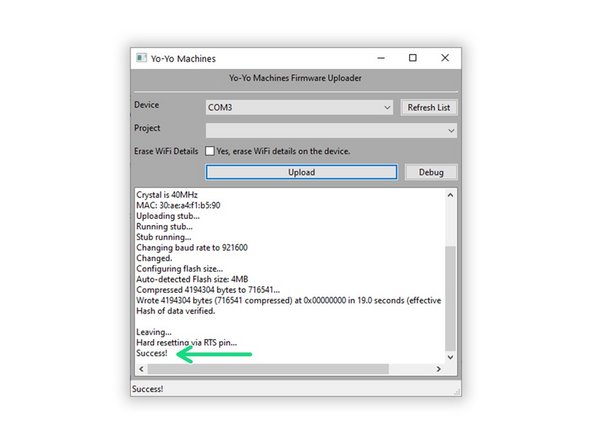The width and height of the screenshot is (592, 444).
Task: Click 'Configuring flash size...' log line
Action: (x=179, y=269)
